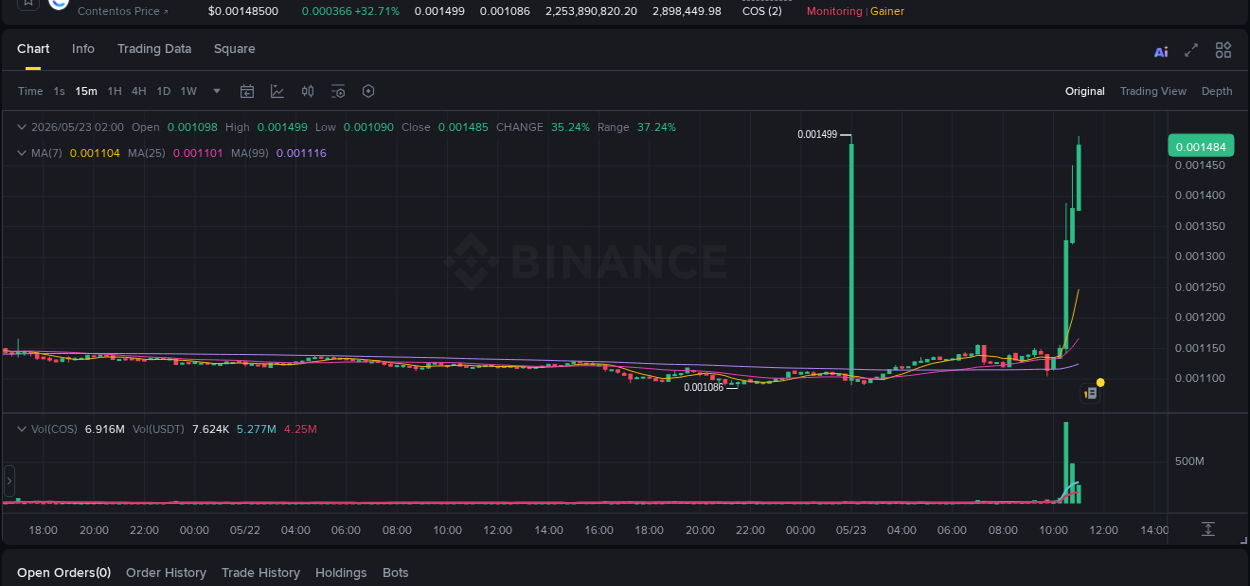The image size is (1250, 586).
Task: Select the 1H interval
Action: click(115, 91)
